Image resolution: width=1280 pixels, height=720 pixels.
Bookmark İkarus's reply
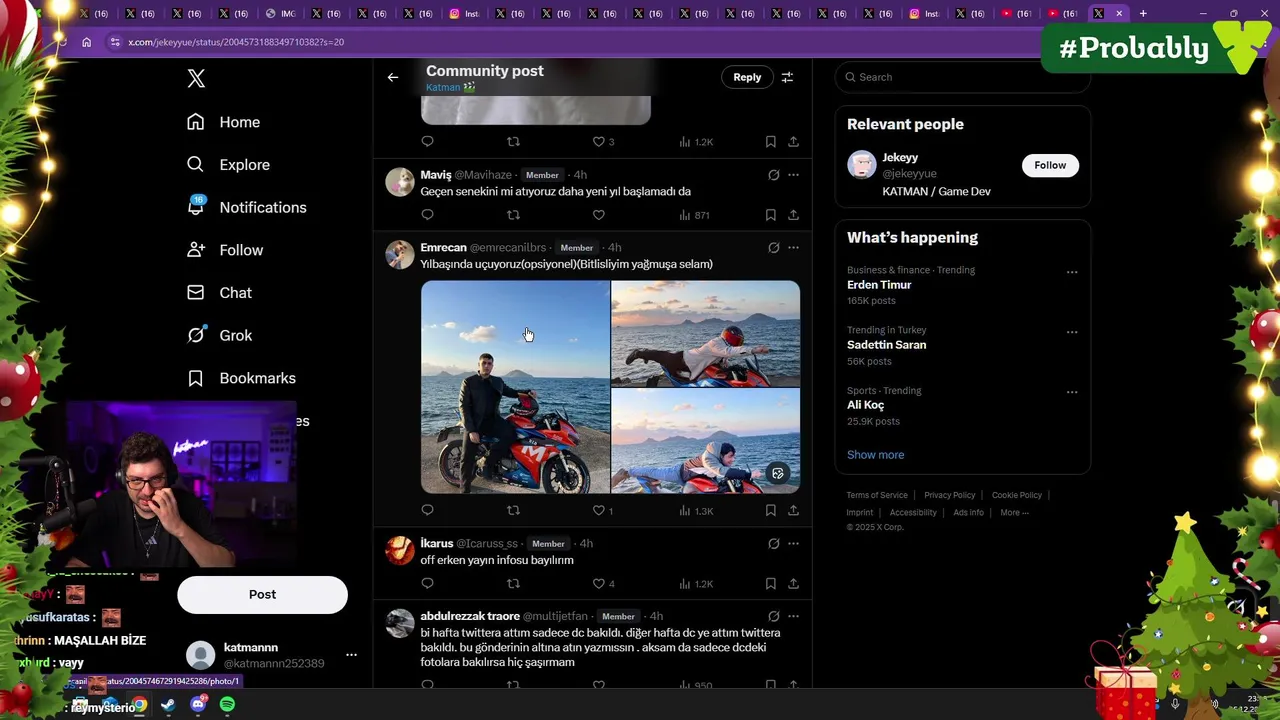click(x=770, y=584)
